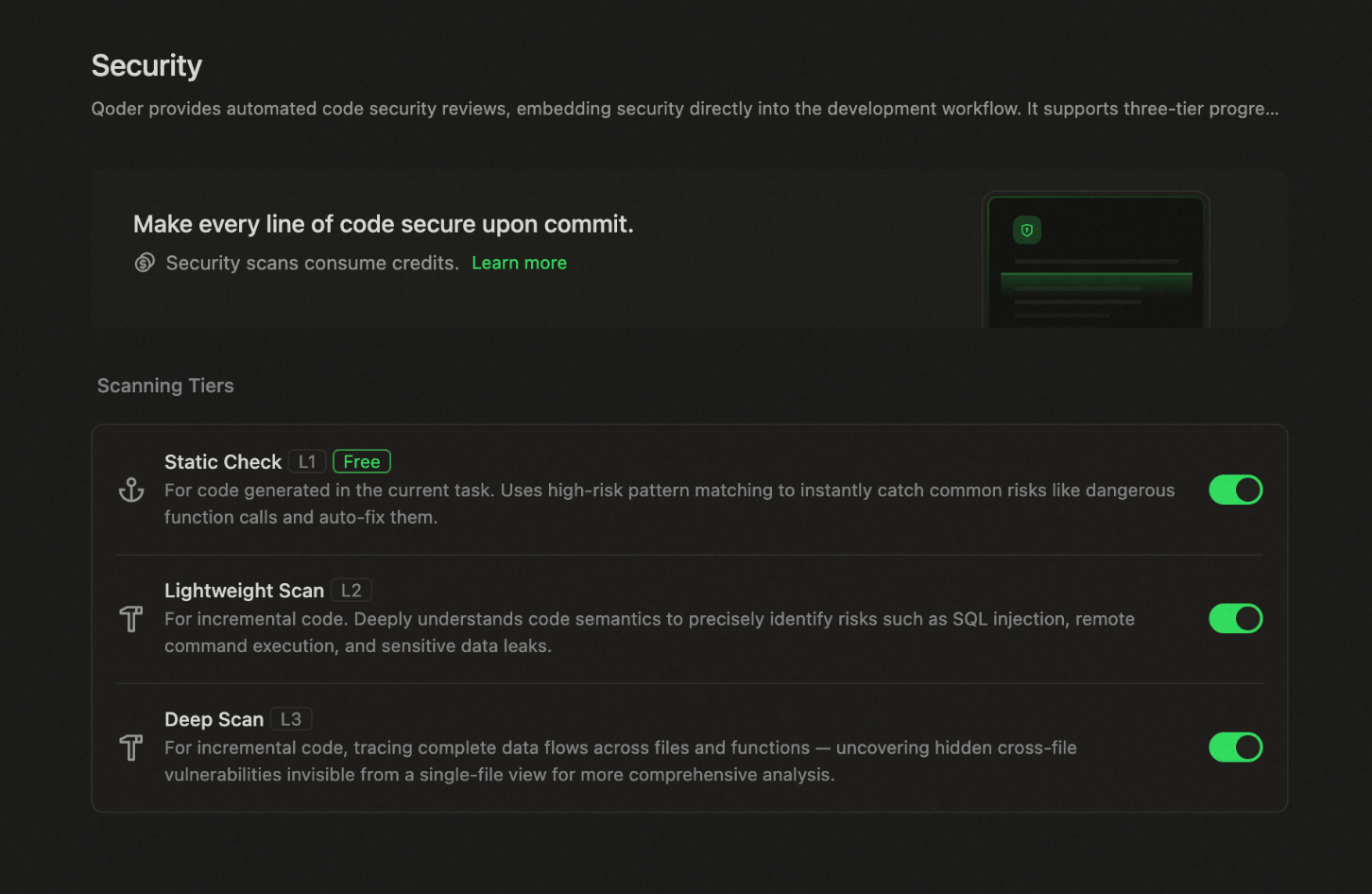Image resolution: width=1372 pixels, height=894 pixels.
Task: Open the Learn more link
Action: (x=519, y=263)
